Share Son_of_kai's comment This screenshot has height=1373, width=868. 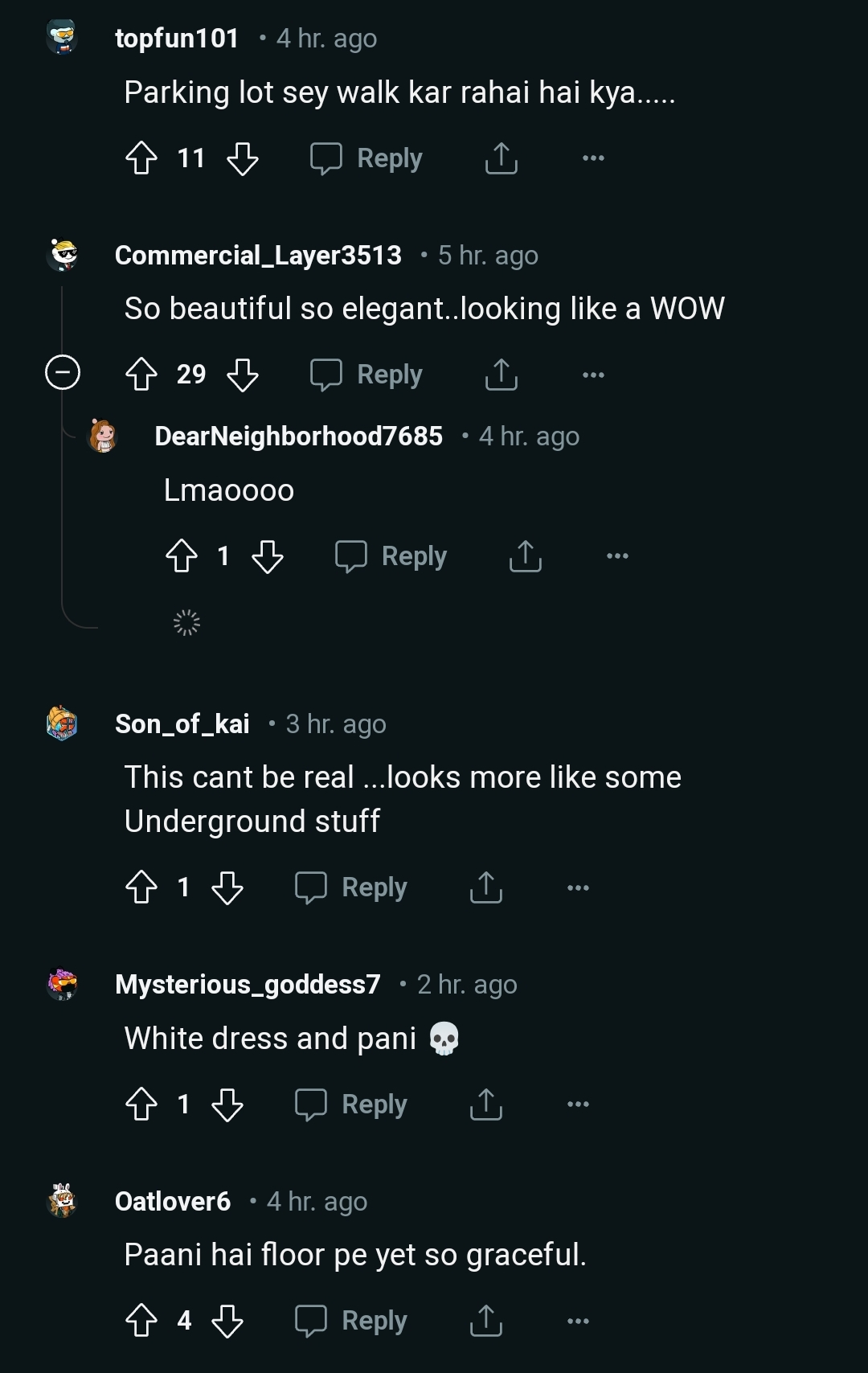pos(485,887)
